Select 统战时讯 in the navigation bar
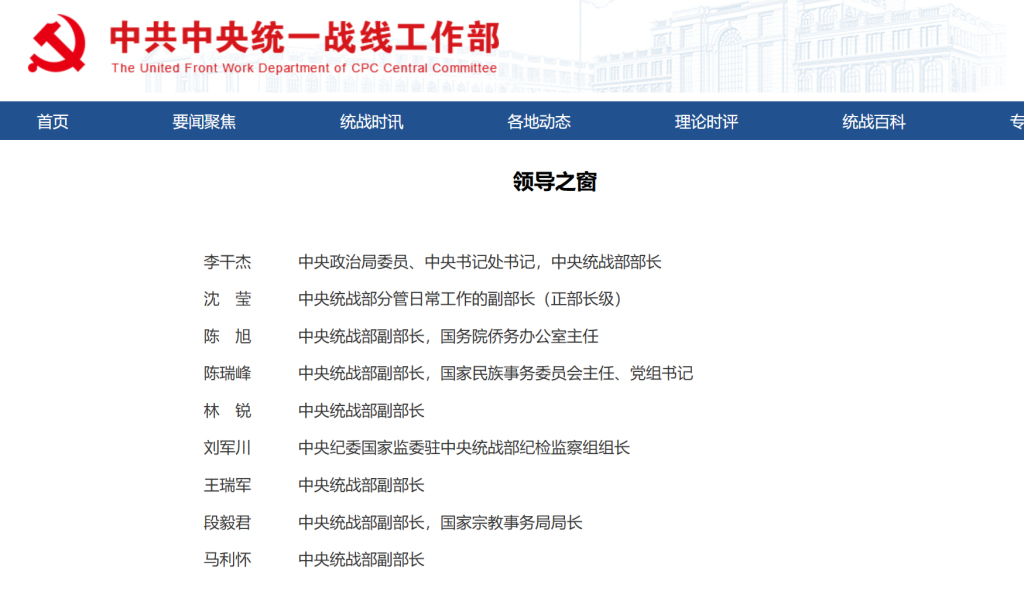This screenshot has height=594, width=1024. 371,122
